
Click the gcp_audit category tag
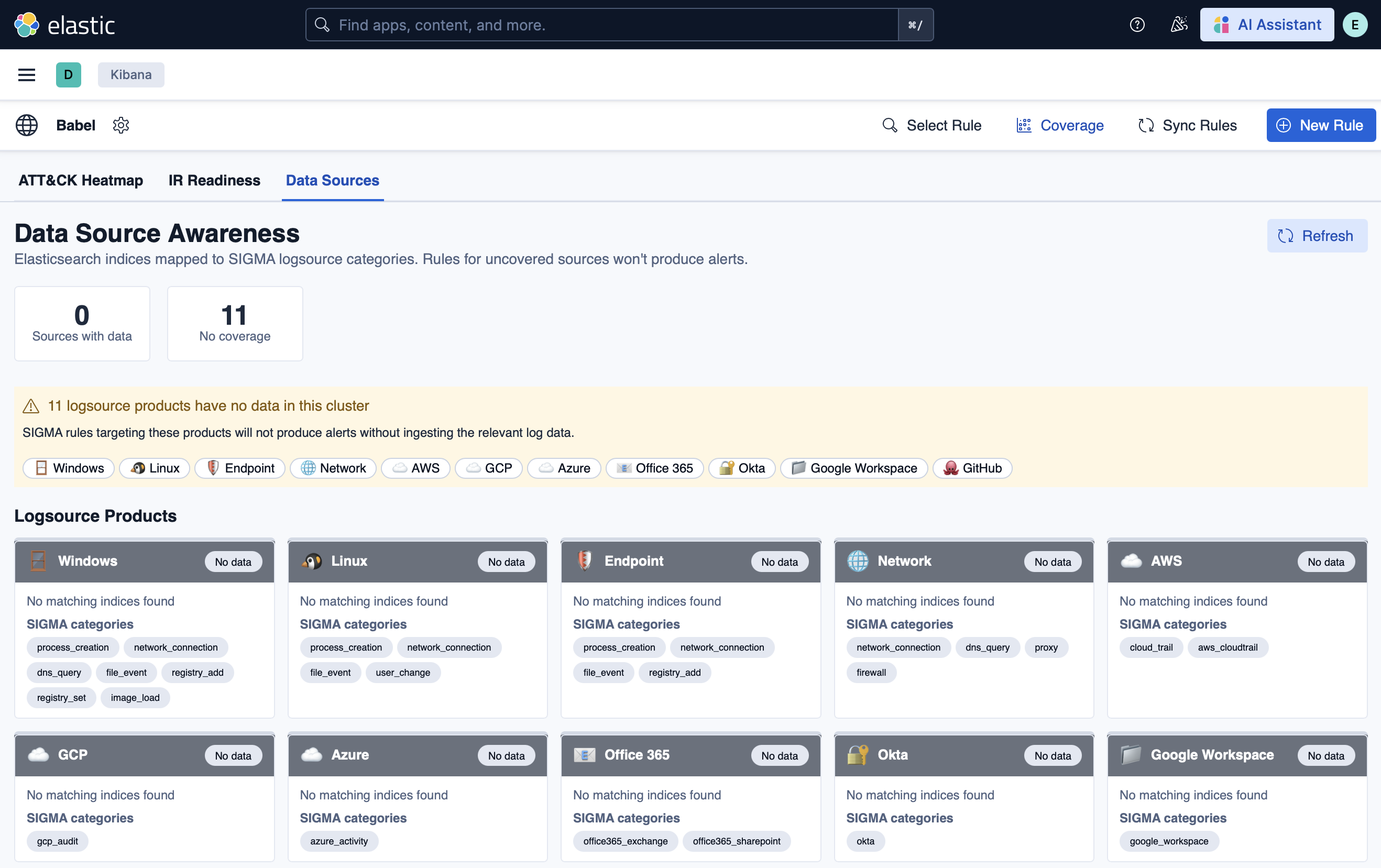coord(57,840)
